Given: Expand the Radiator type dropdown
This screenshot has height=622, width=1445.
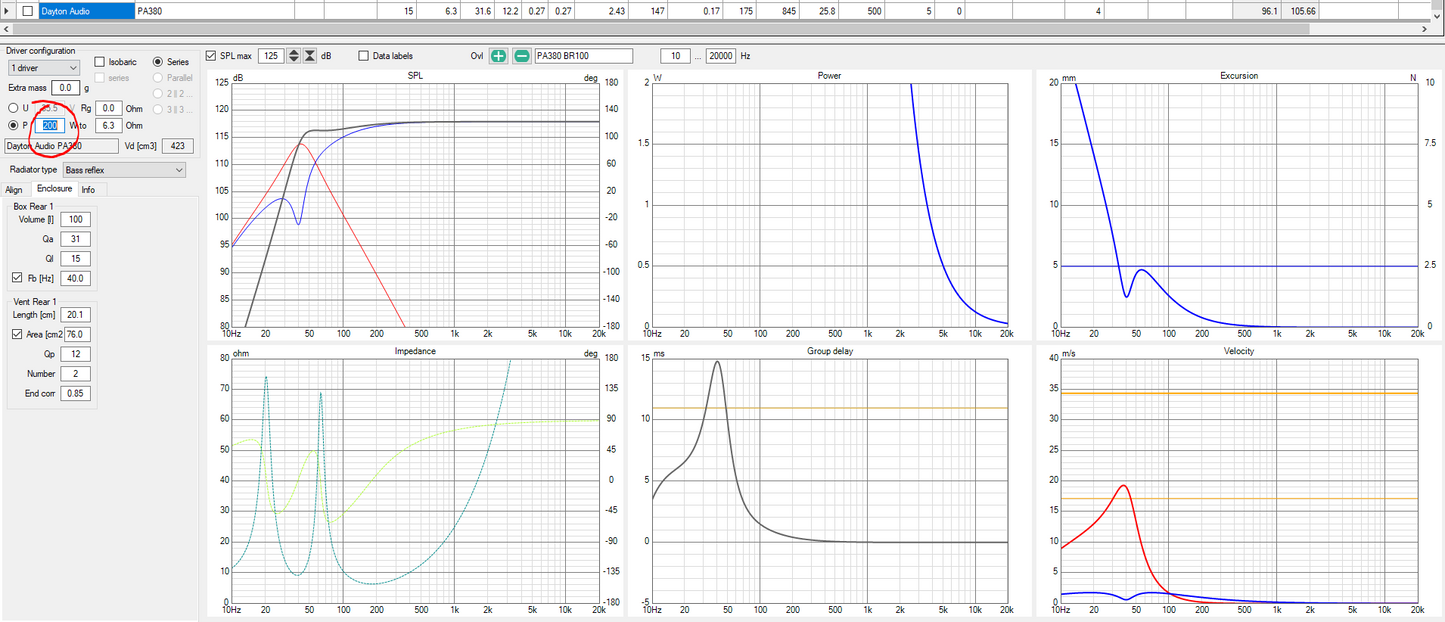Looking at the screenshot, I should 124,170.
